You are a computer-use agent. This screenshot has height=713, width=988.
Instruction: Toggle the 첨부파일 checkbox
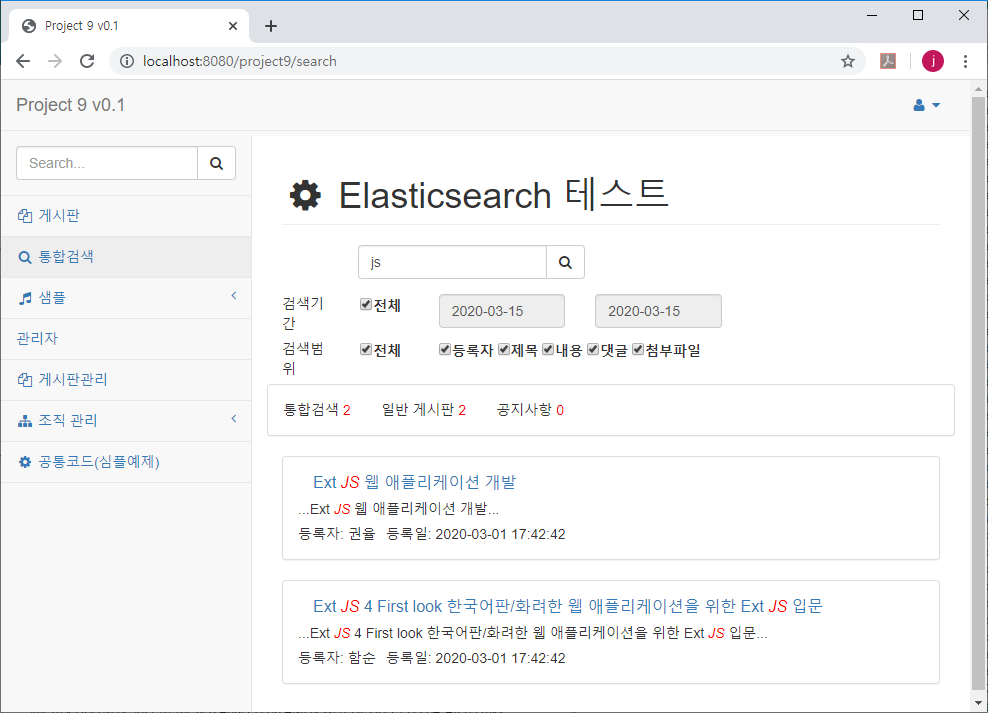(x=638, y=349)
